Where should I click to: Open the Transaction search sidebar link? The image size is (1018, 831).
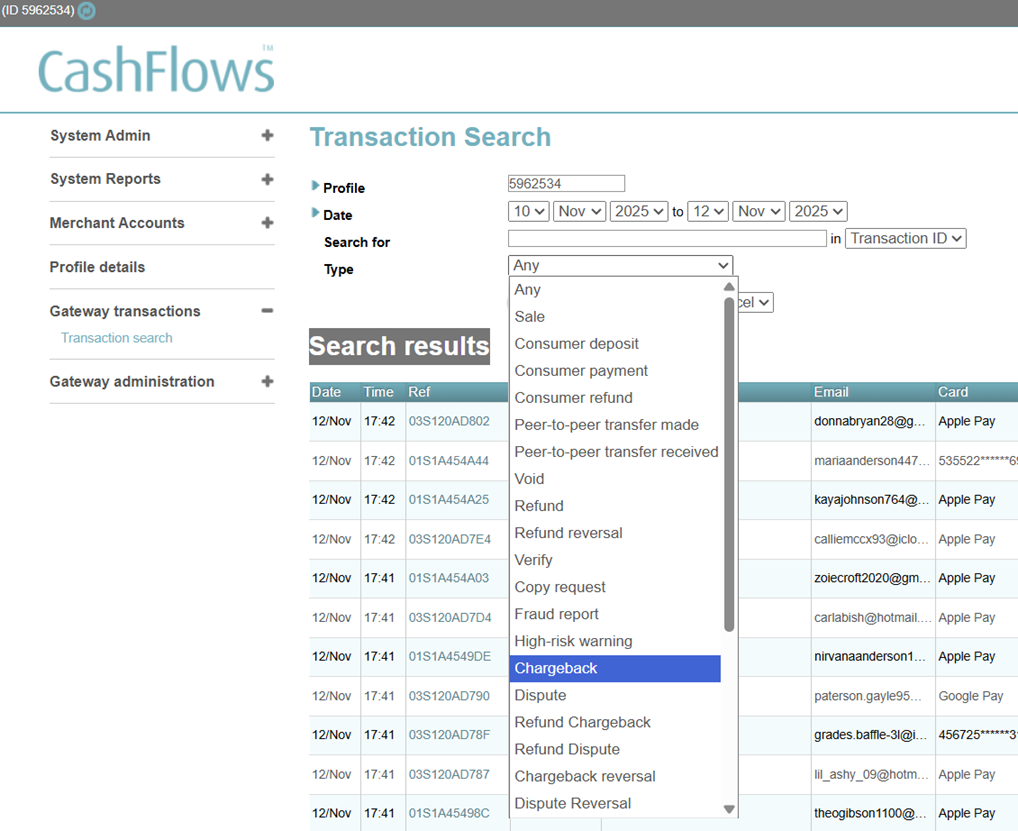pos(117,338)
